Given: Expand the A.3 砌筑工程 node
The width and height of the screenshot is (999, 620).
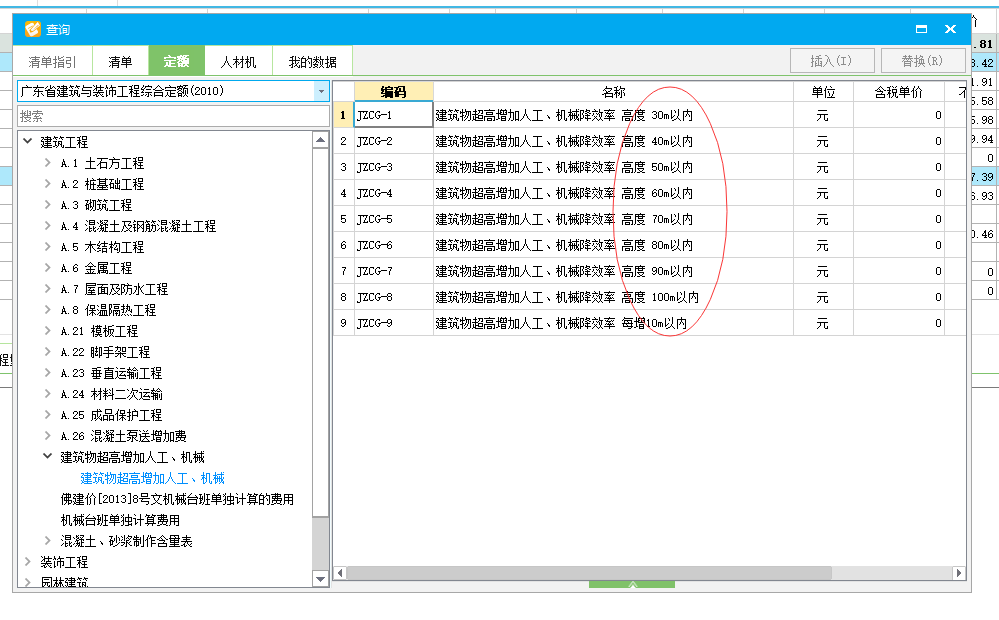Looking at the screenshot, I should [x=48, y=205].
